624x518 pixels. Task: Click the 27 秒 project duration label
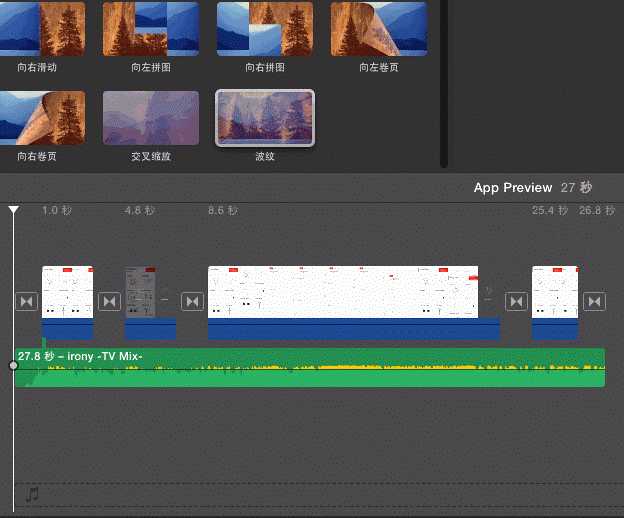click(x=576, y=187)
